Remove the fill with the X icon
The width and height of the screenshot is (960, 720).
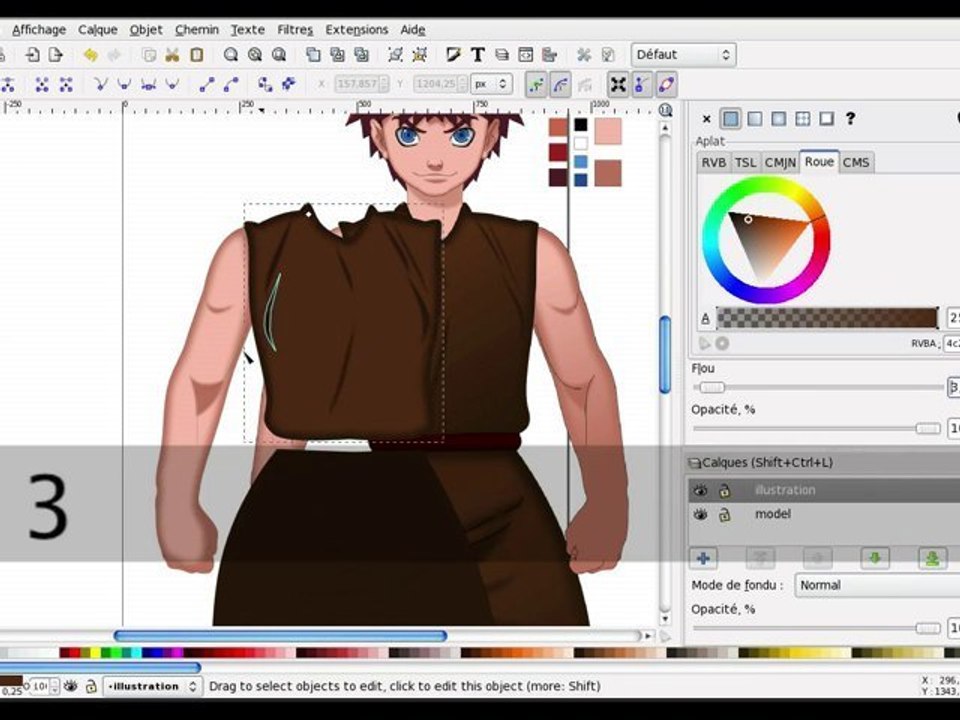707,119
